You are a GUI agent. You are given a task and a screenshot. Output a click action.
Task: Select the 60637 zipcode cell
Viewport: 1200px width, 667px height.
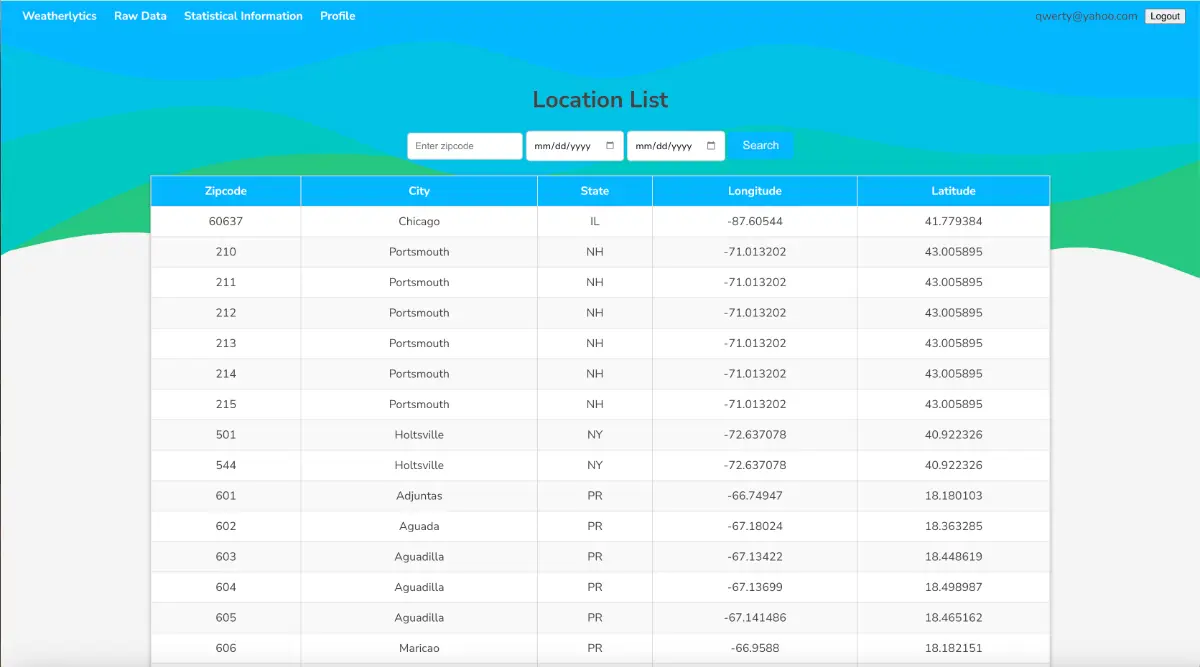226,222
